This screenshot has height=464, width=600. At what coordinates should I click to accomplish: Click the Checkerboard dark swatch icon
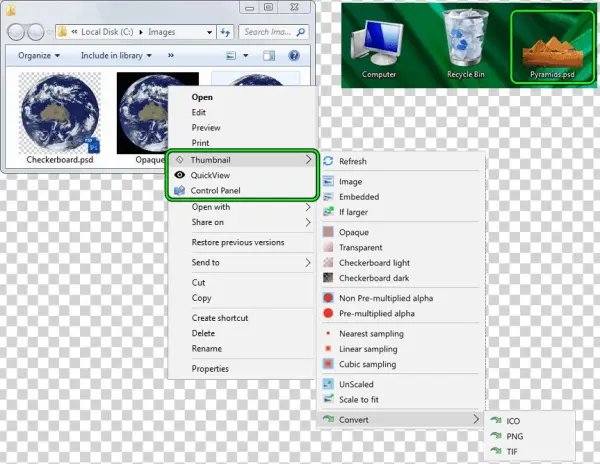(328, 278)
